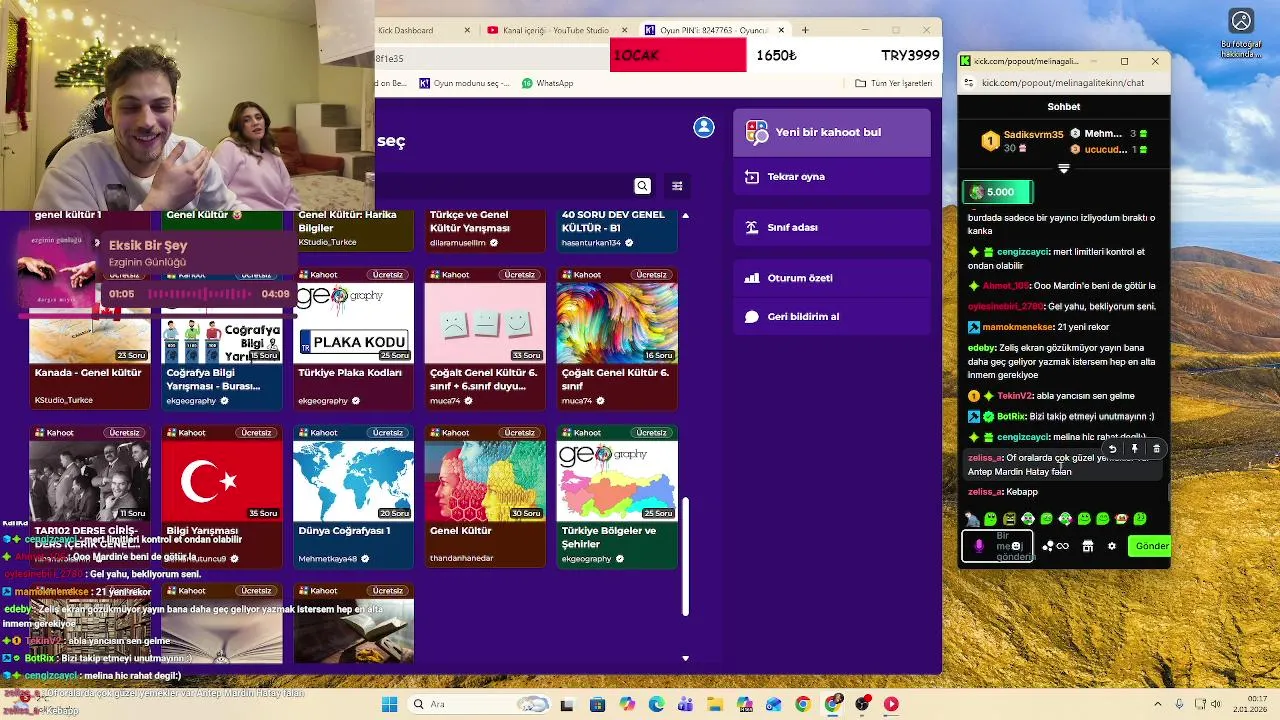This screenshot has width=1280, height=720.
Task: Open Çoğalt Genel Kültür 16 Soru kahoot
Action: tap(617, 339)
